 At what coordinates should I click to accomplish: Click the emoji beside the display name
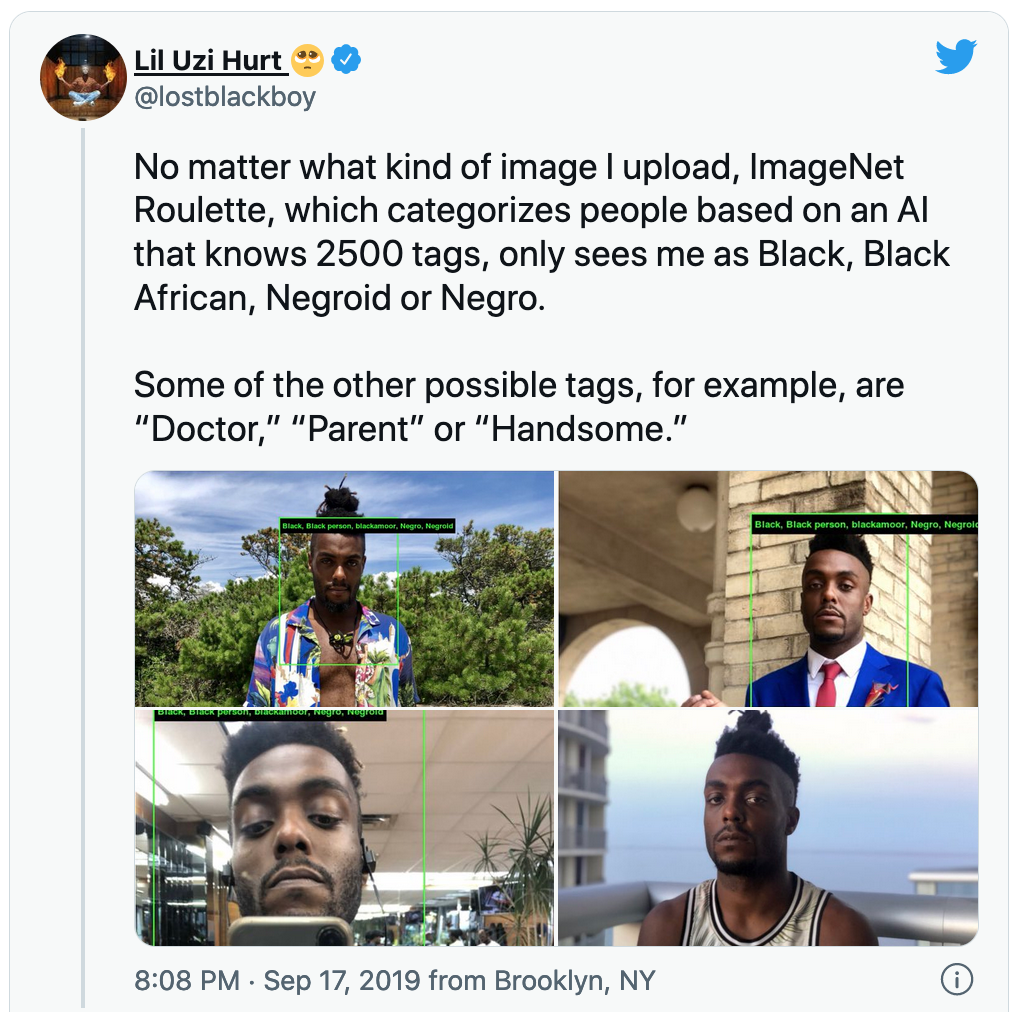click(307, 60)
